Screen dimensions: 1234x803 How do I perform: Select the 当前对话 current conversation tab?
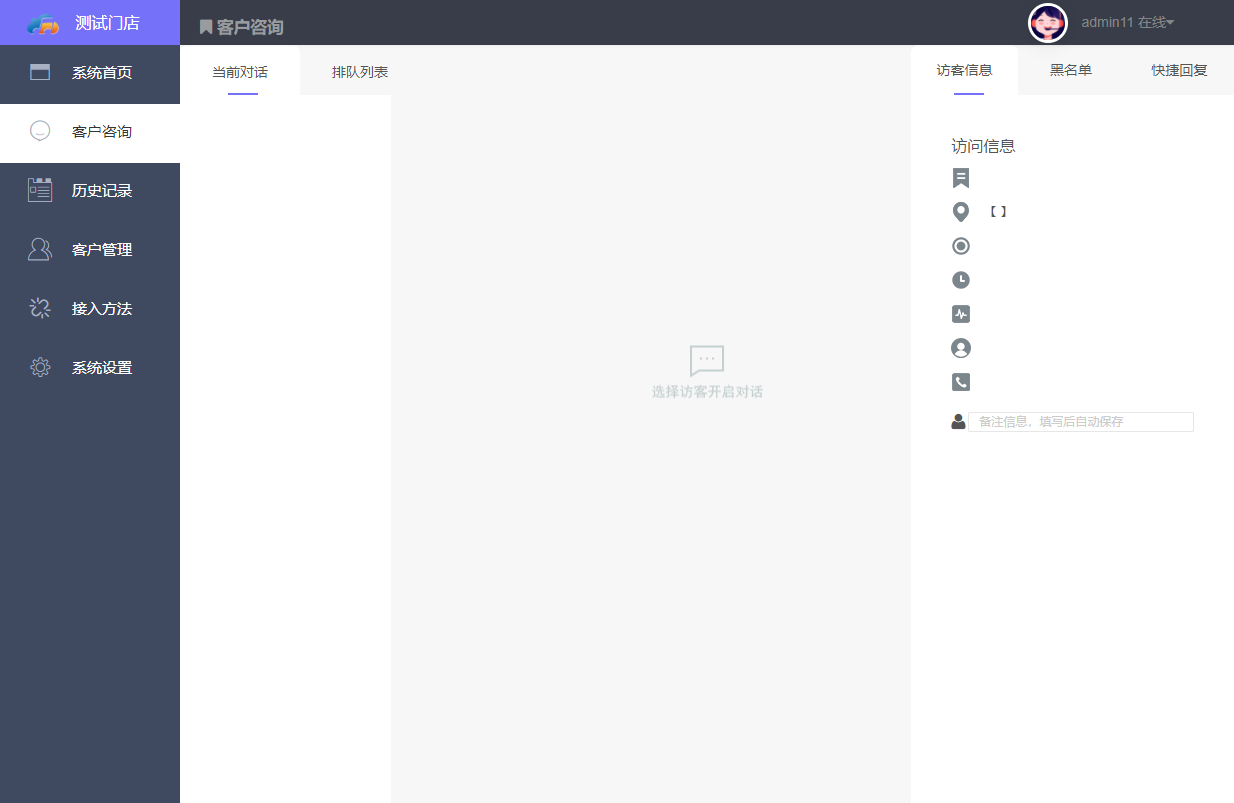(240, 71)
